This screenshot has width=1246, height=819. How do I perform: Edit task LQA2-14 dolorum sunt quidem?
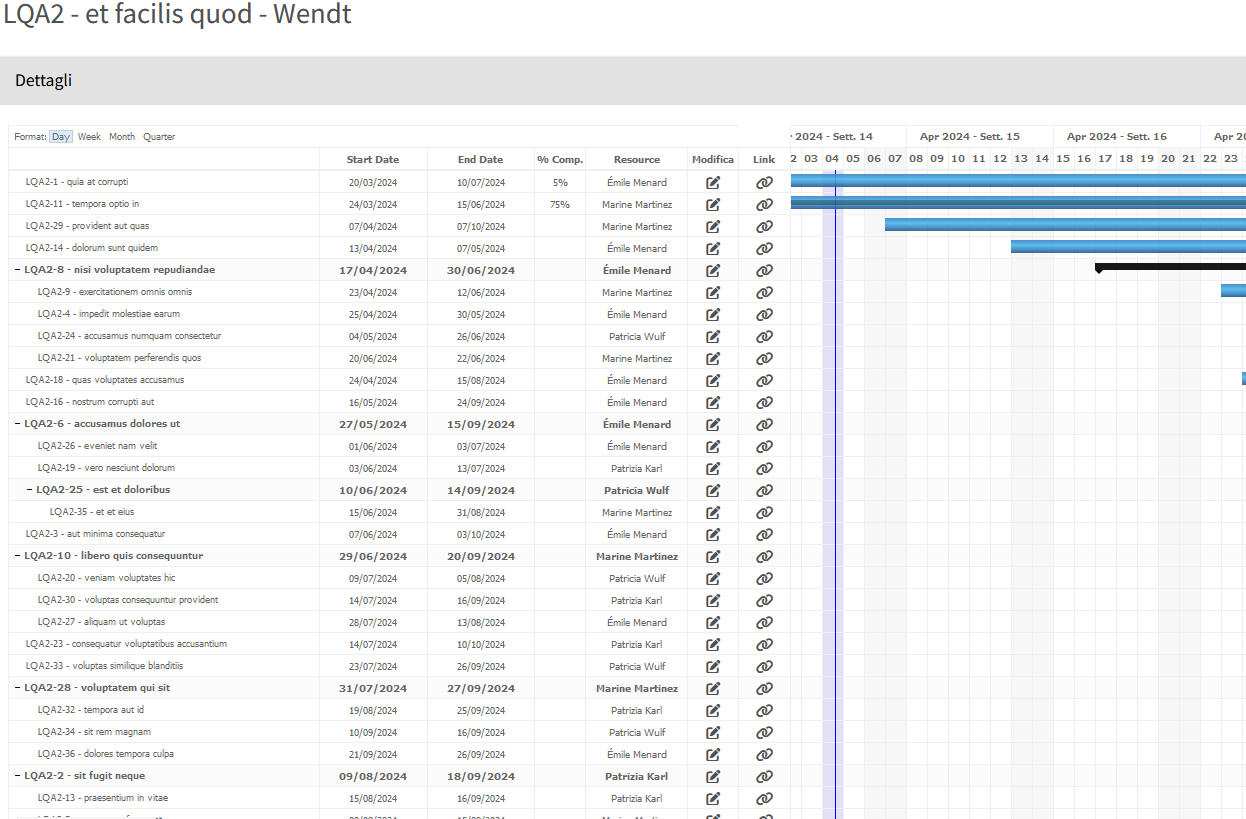coord(713,249)
